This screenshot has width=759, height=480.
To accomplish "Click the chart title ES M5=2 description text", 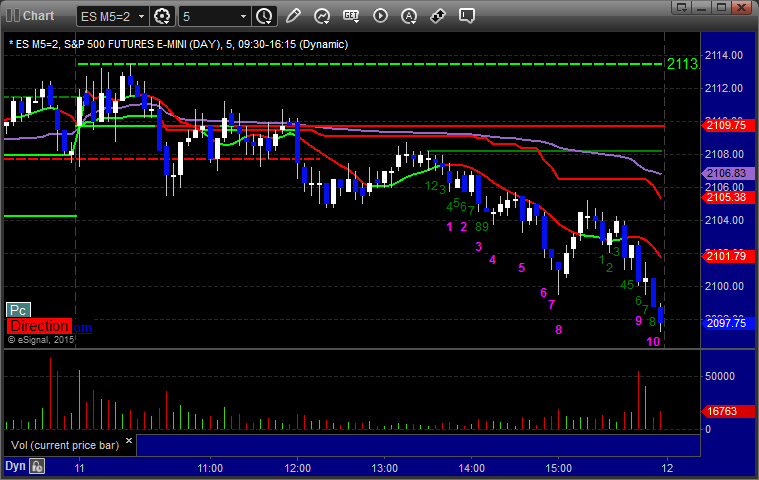I will [179, 45].
